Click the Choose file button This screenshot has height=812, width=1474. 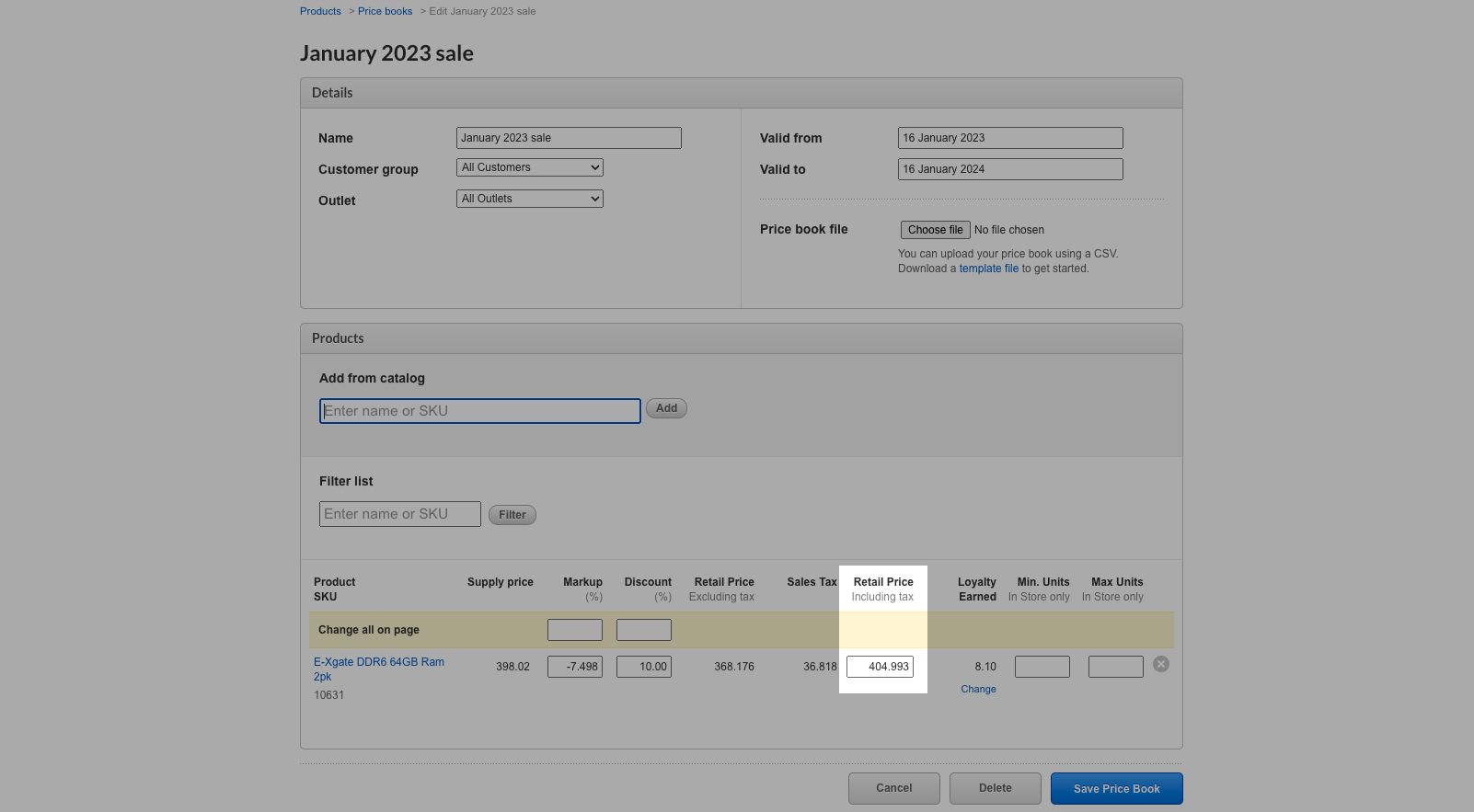click(935, 230)
